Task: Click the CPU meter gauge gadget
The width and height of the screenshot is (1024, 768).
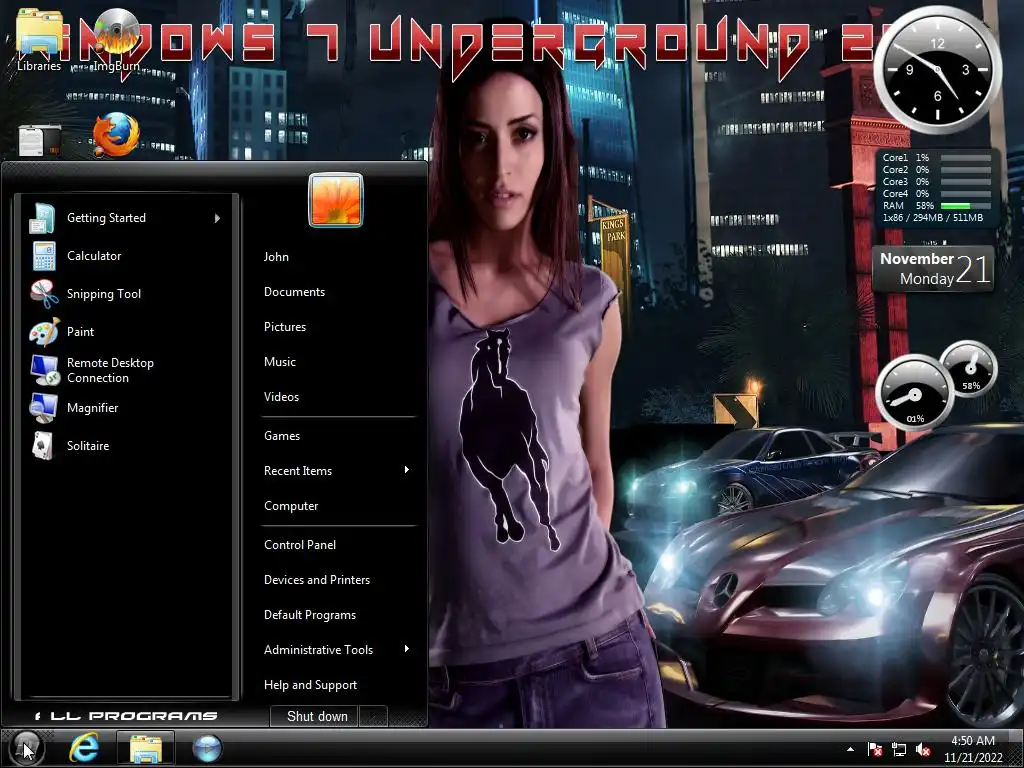Action: 914,393
